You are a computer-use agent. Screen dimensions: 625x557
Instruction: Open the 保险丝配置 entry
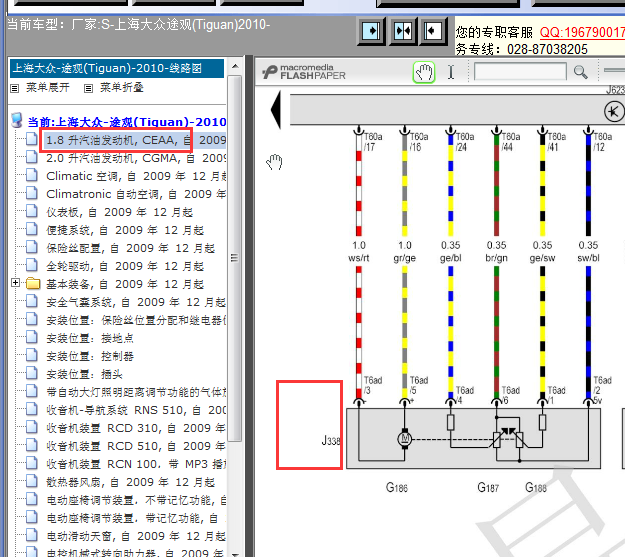[x=131, y=248]
